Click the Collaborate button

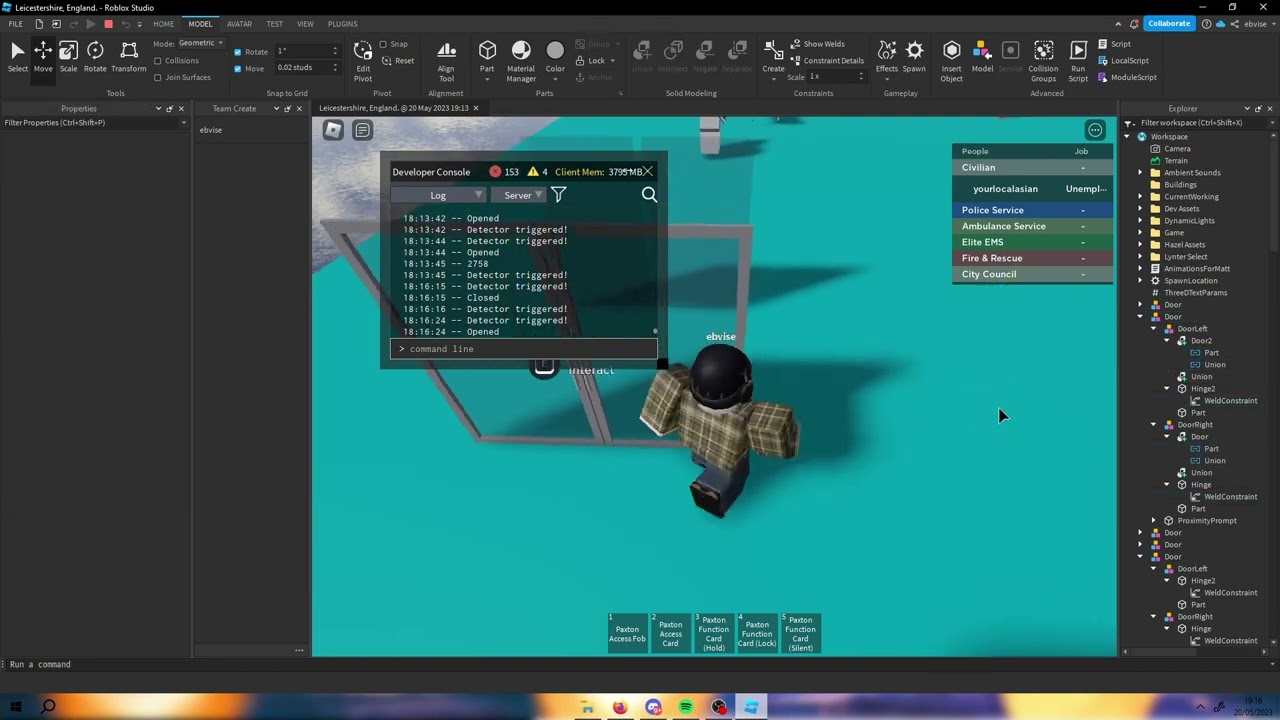(1169, 24)
